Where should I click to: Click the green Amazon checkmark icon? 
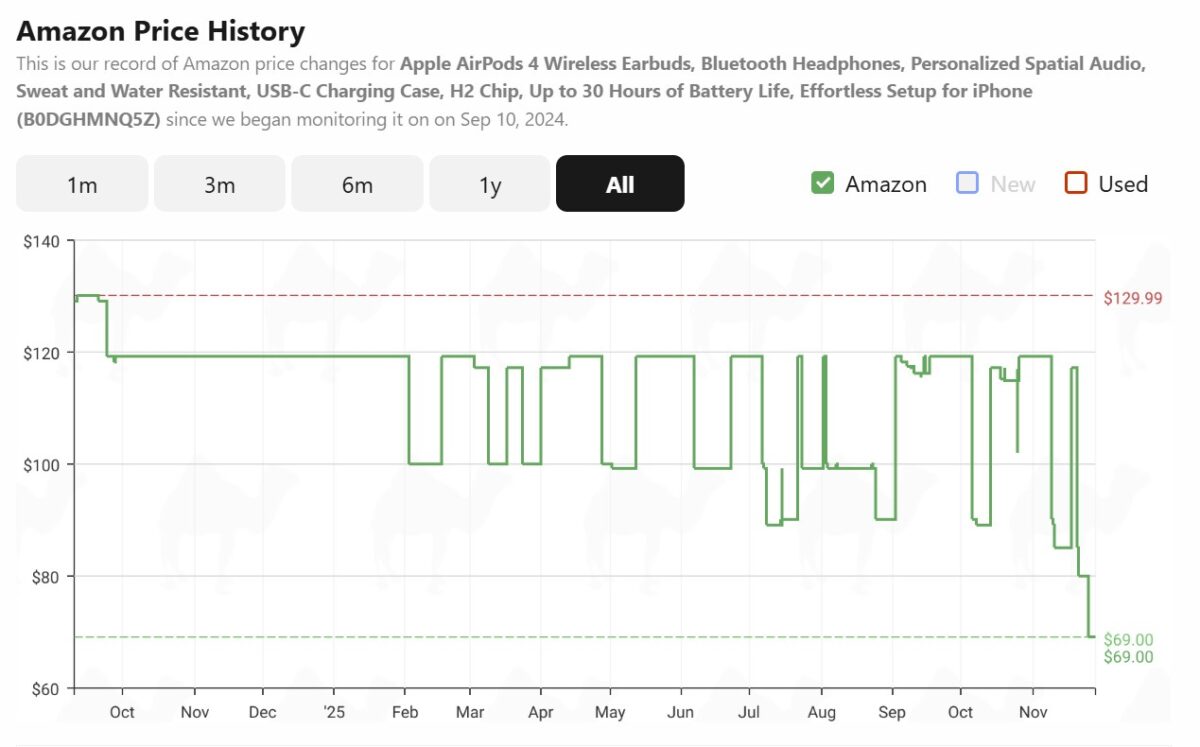coord(821,183)
